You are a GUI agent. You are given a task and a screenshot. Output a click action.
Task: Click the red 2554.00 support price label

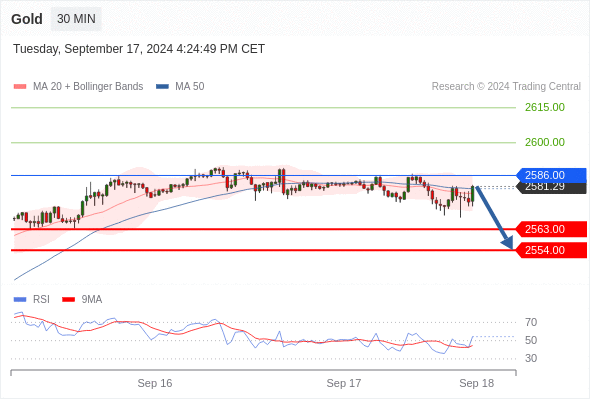[x=551, y=250]
